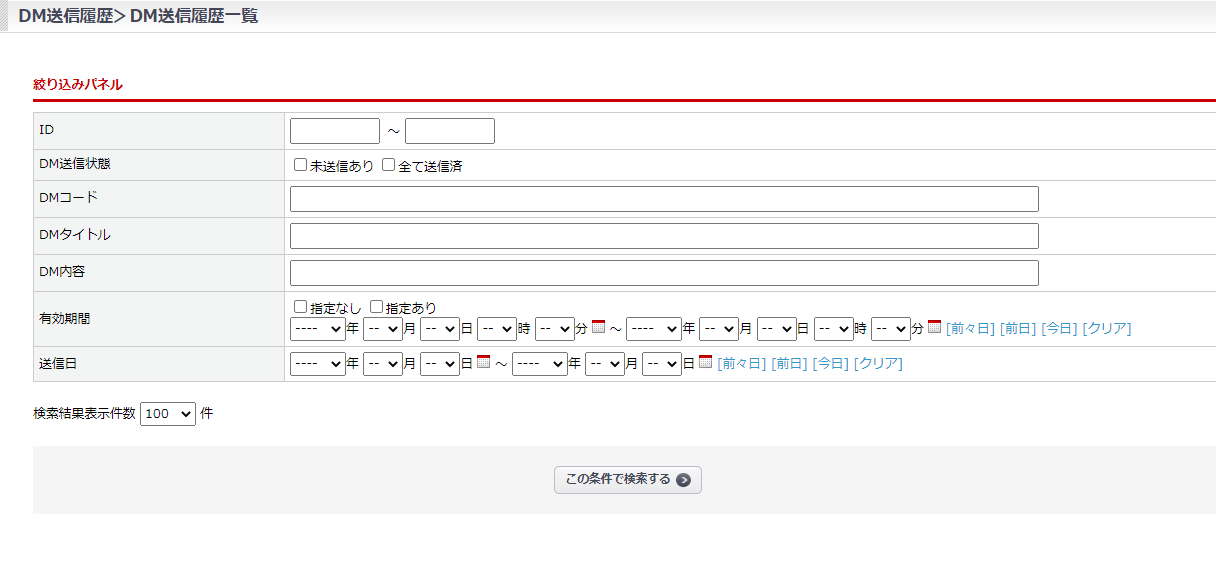Open calendar for 有効期間 end date

[935, 327]
